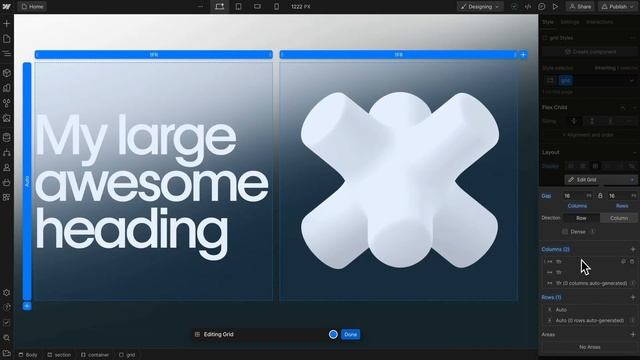The height and width of the screenshot is (360, 640).
Task: Add a grid area with Areas plus
Action: (633, 334)
